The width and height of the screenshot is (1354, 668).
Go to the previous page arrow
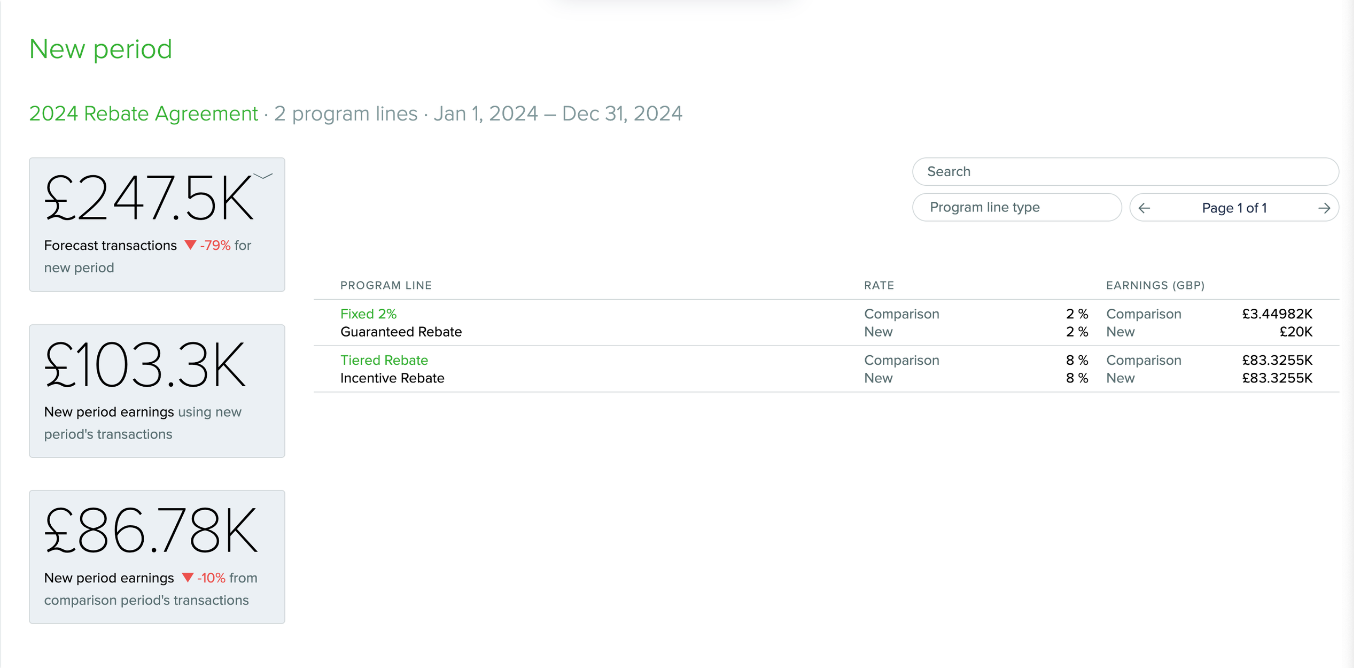(x=1145, y=208)
